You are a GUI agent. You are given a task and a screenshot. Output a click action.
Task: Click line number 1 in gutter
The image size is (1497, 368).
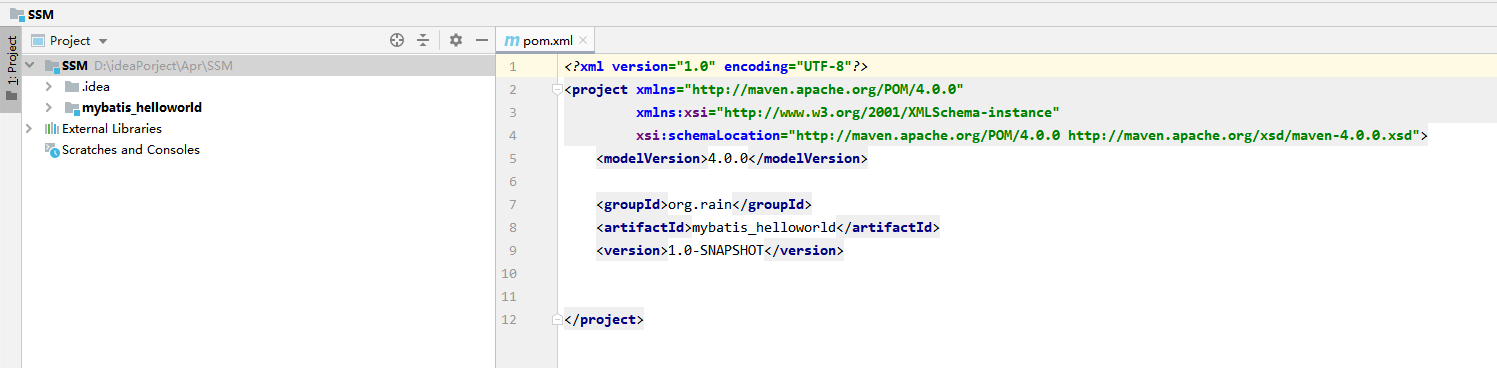512,66
